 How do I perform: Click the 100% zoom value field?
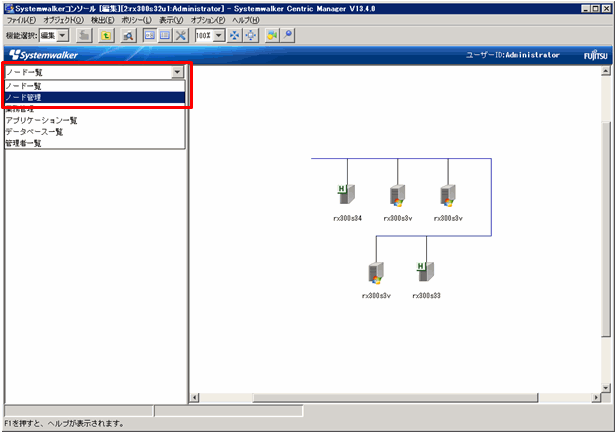click(x=204, y=36)
